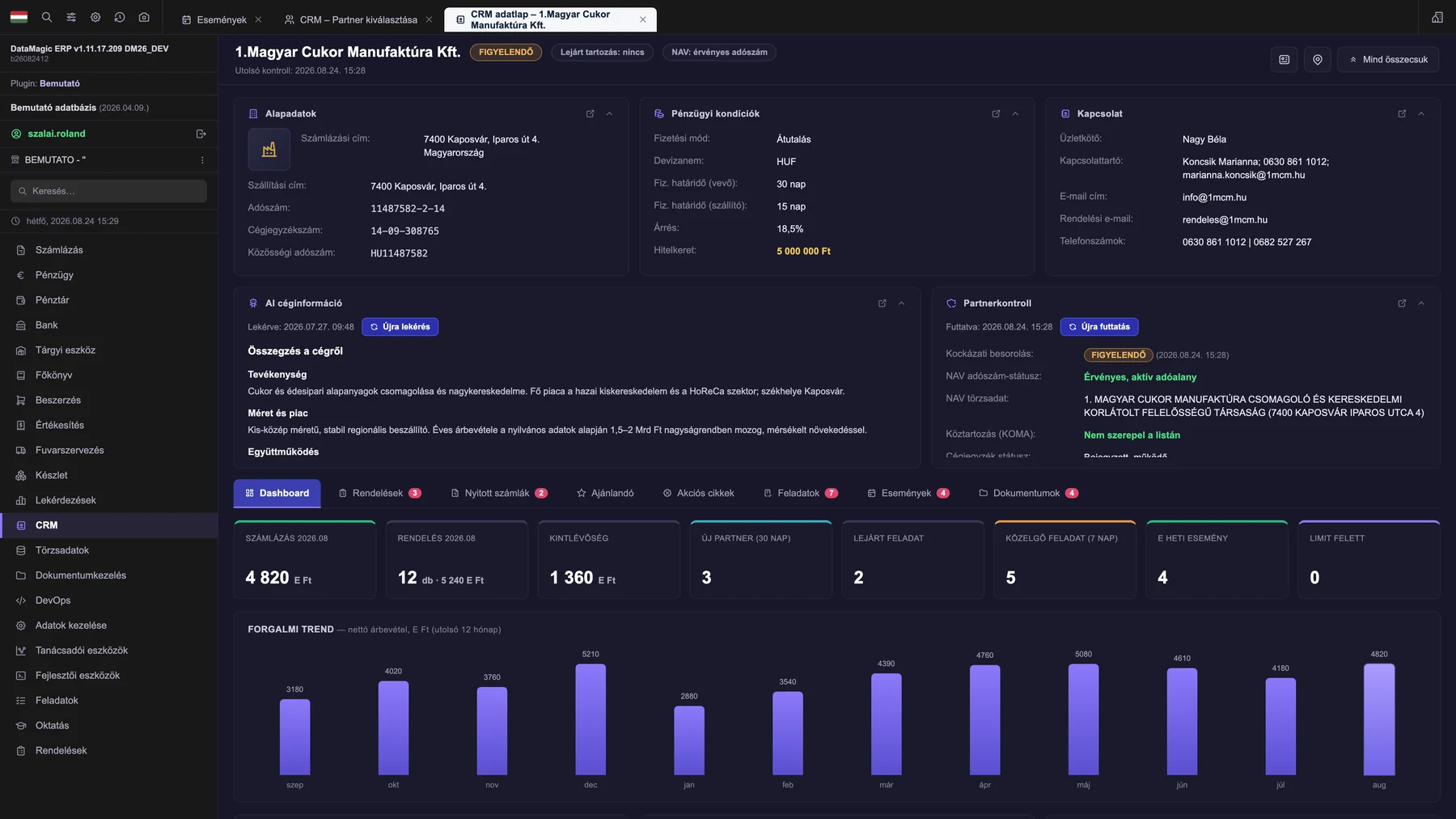
Task: Click the NAV: érvényes adószám chip
Action: pyautogui.click(x=719, y=53)
